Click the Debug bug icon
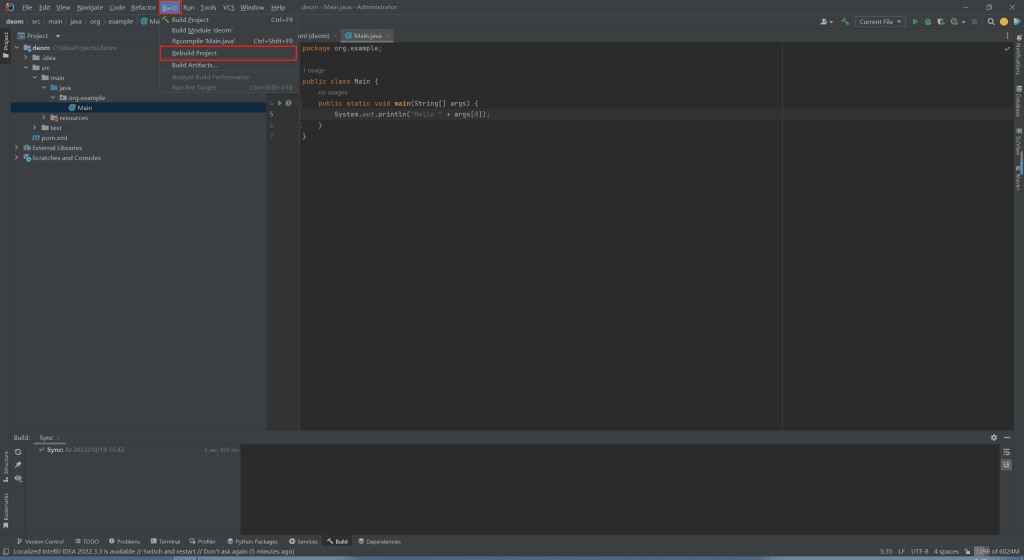This screenshot has width=1024, height=560. coord(928,21)
